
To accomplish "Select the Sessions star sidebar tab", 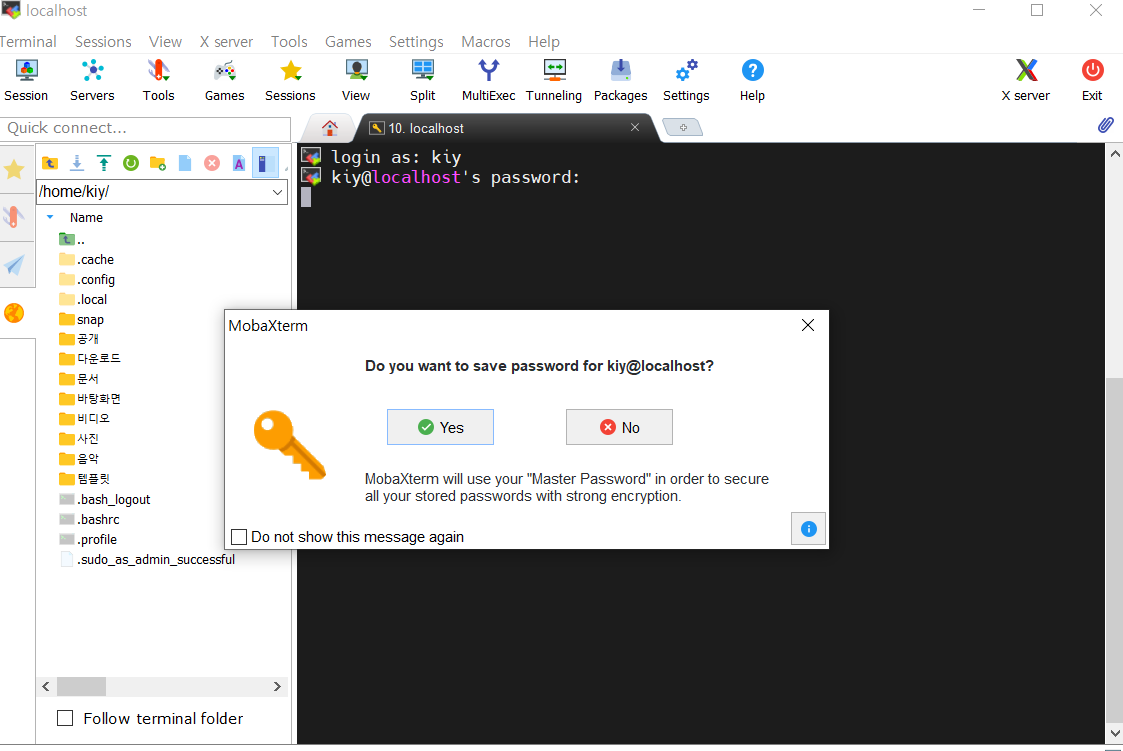I will 14,170.
